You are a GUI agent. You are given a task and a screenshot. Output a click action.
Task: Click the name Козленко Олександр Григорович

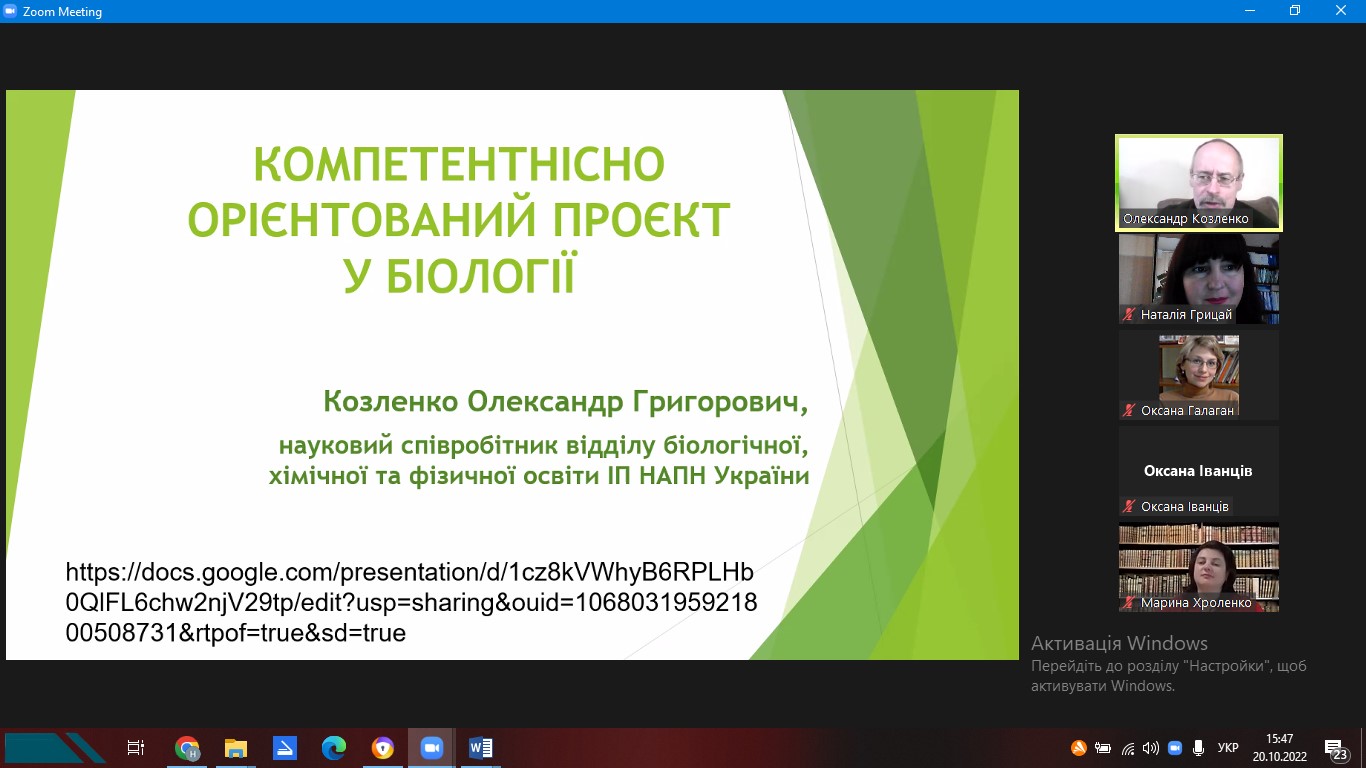(565, 403)
